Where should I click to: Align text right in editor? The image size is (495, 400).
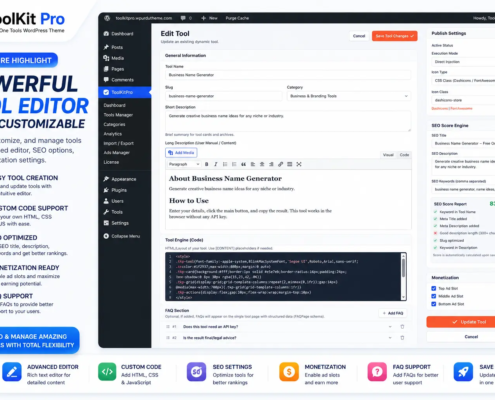pos(271,164)
